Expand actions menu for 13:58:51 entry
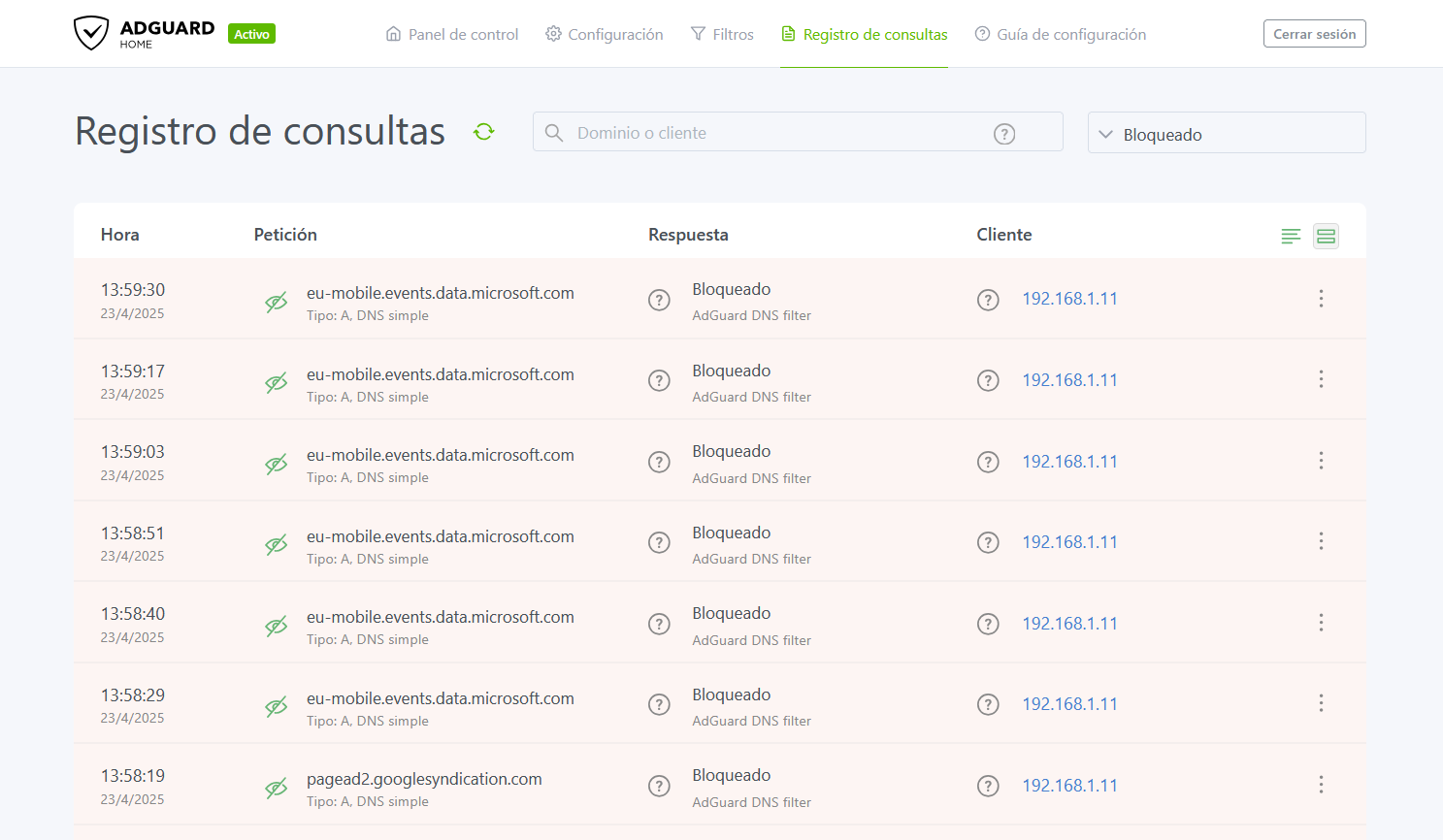Image resolution: width=1443 pixels, height=840 pixels. [x=1321, y=541]
